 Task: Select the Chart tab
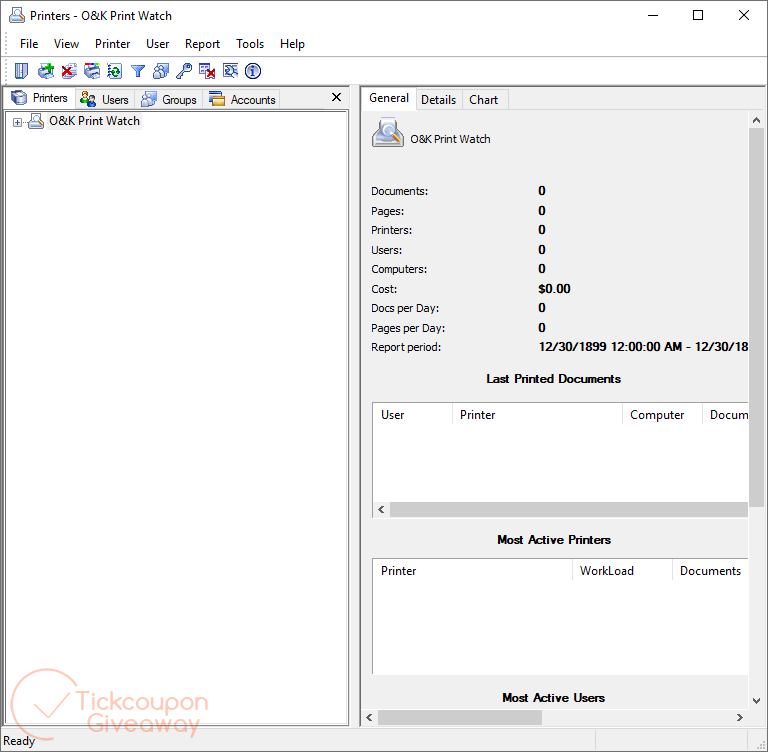click(x=483, y=99)
